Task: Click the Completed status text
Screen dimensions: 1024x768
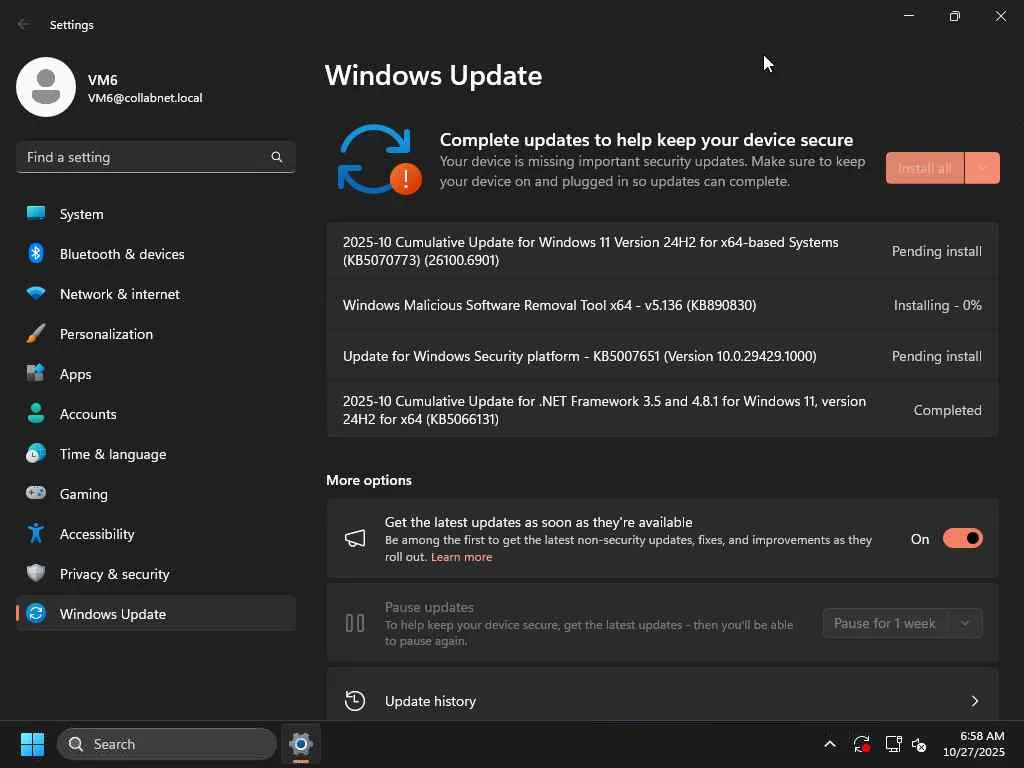Action: click(948, 410)
